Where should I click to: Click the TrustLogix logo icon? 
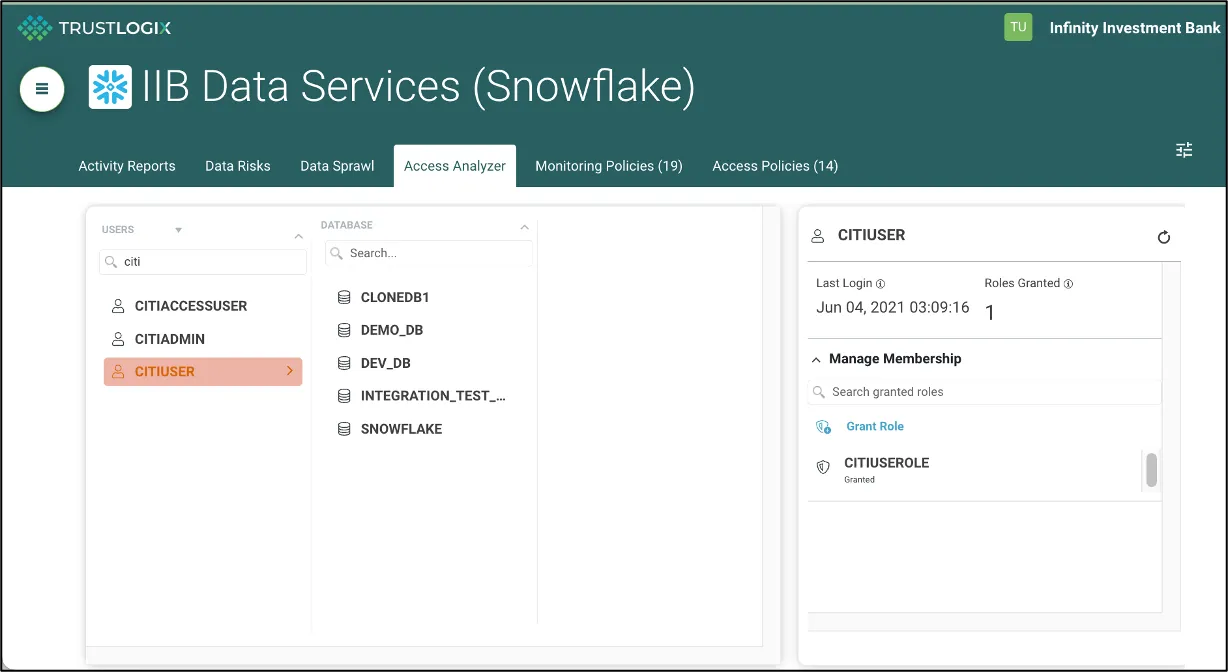pyautogui.click(x=33, y=27)
